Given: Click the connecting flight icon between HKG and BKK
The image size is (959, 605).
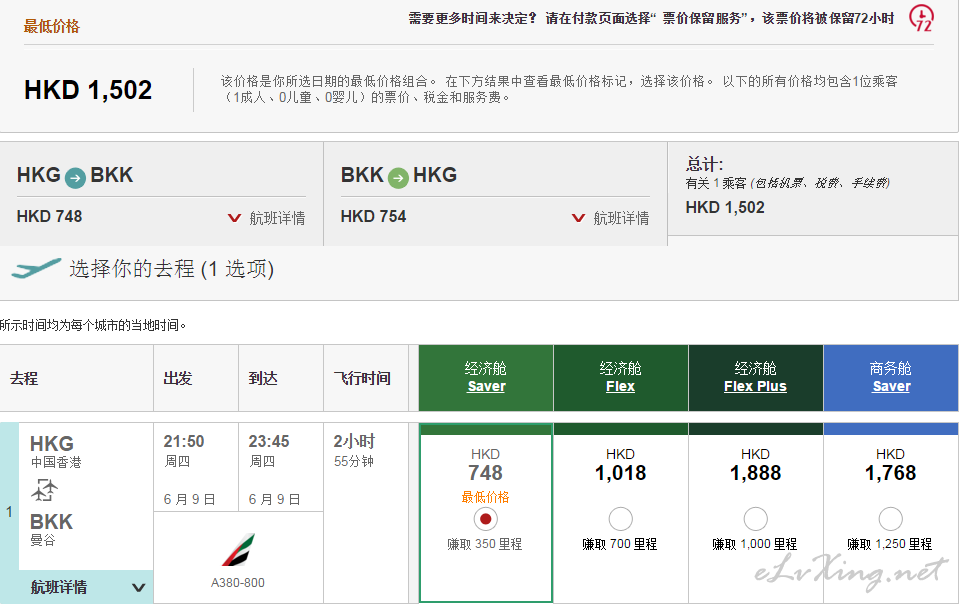Looking at the screenshot, I should 45,491.
